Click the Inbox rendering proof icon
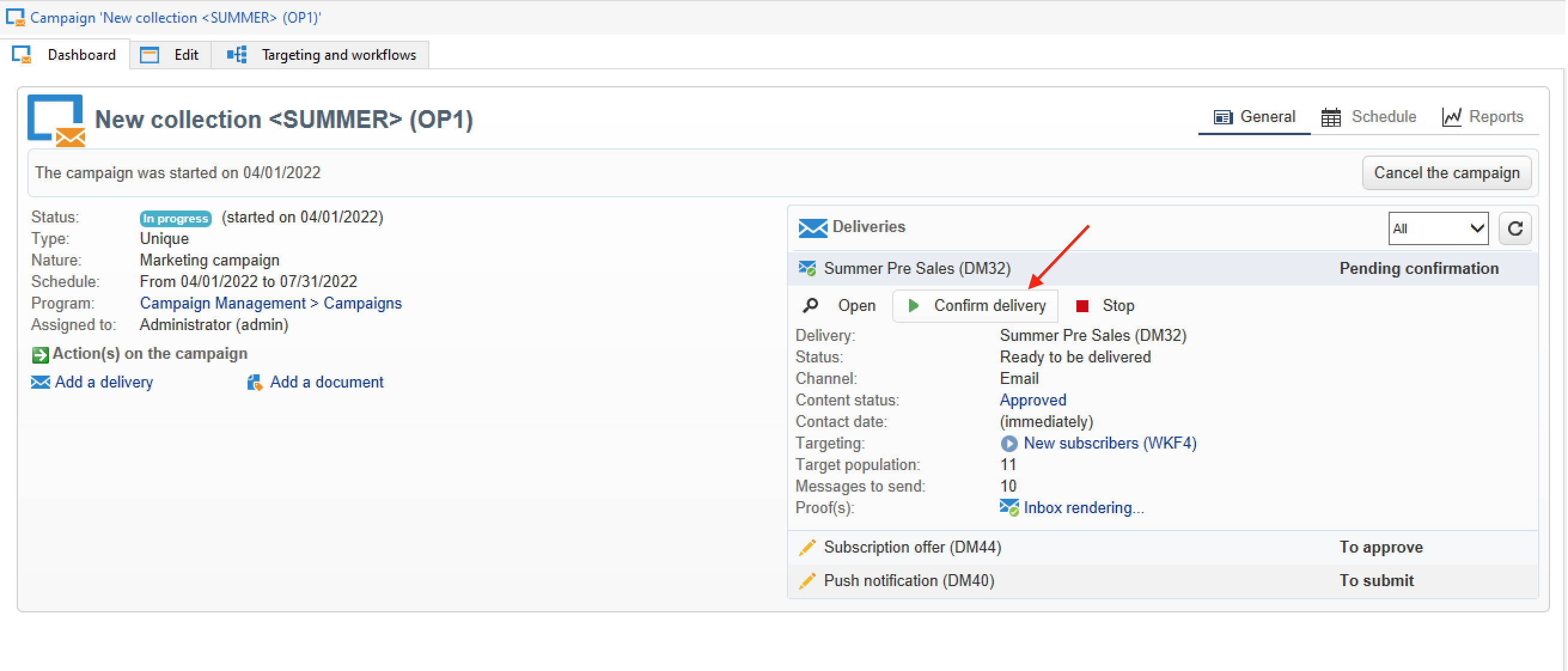Screen dimensions: 1568x671 [x=1009, y=508]
